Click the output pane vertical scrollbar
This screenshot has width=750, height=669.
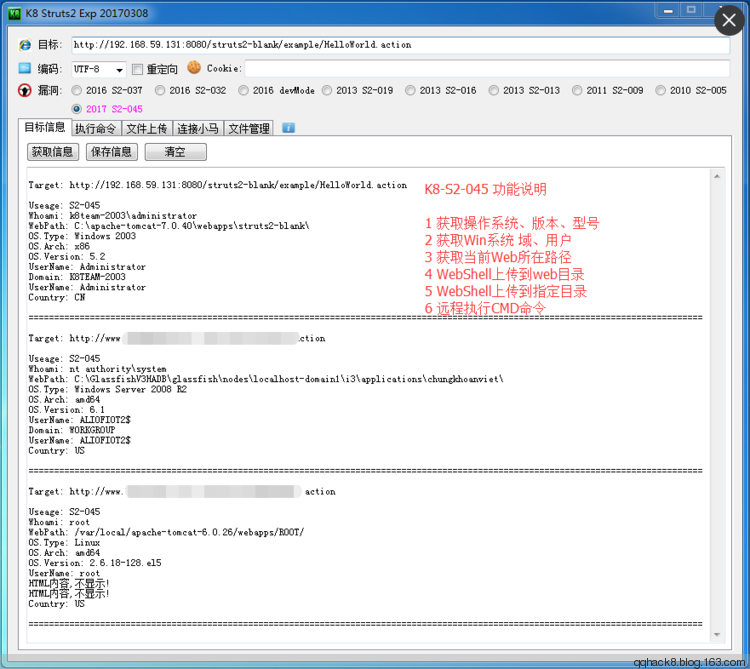click(717, 400)
